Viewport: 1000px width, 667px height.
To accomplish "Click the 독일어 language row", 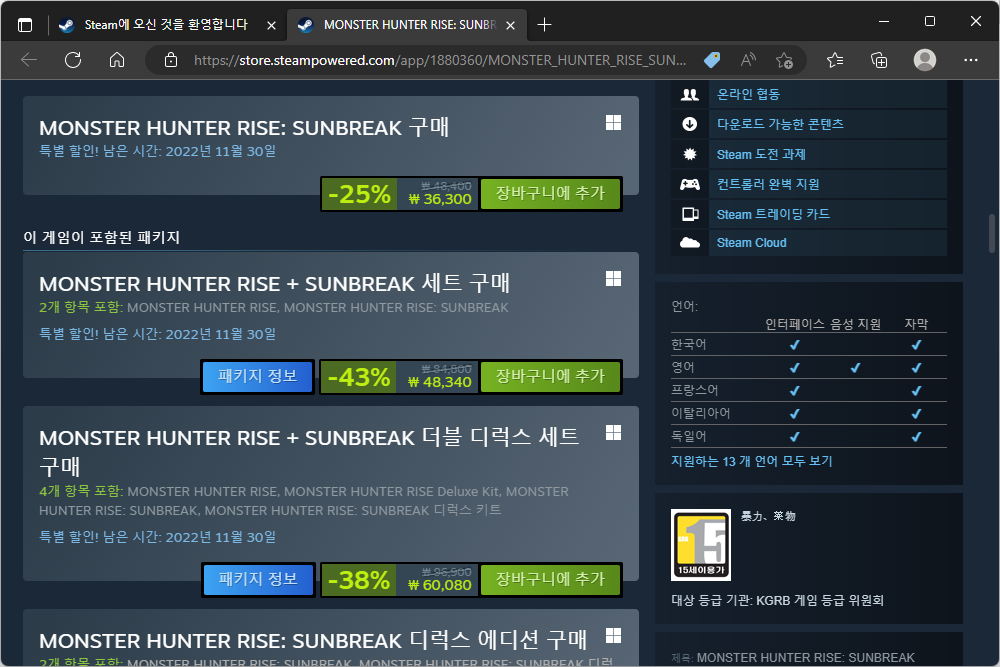I will pyautogui.click(x=809, y=436).
